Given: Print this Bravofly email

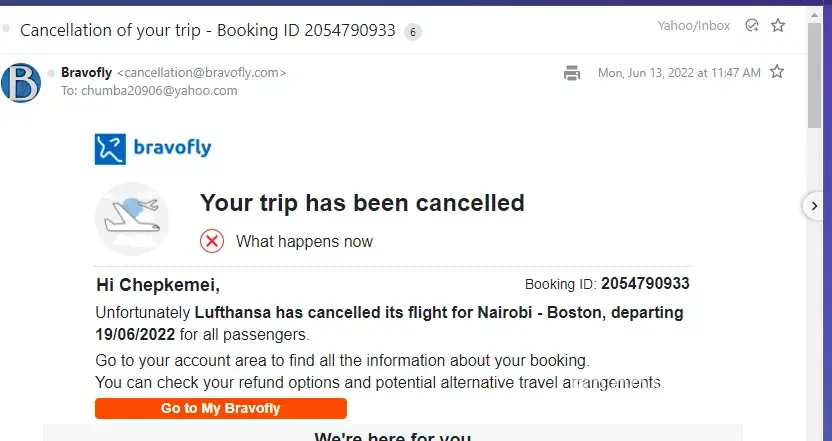Looking at the screenshot, I should [572, 73].
